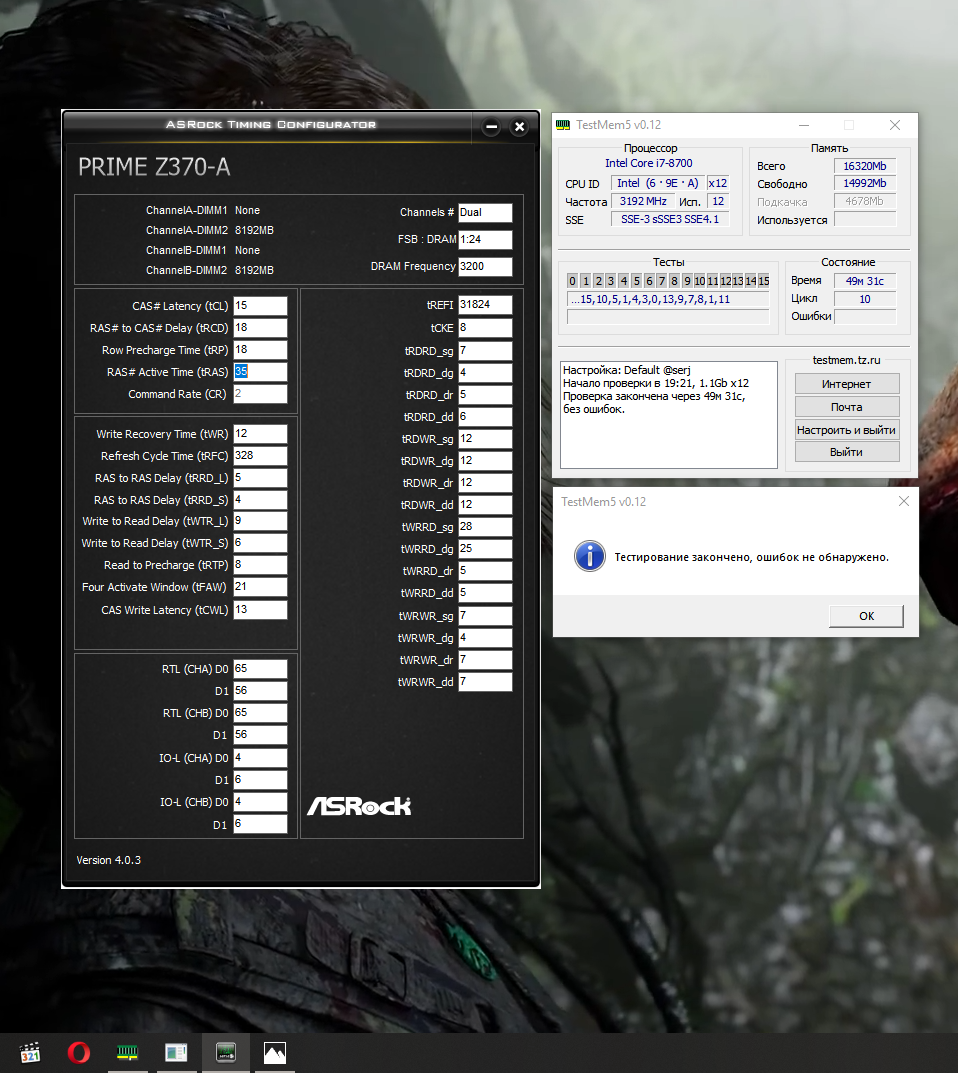Click the Выйти button
The image size is (958, 1073).
coord(846,452)
